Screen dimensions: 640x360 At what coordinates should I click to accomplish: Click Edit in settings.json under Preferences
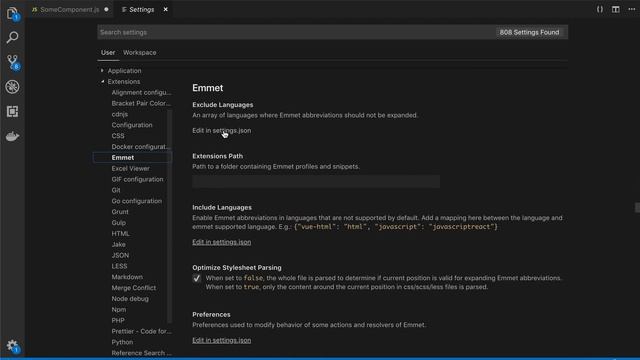pyautogui.click(x=222, y=340)
